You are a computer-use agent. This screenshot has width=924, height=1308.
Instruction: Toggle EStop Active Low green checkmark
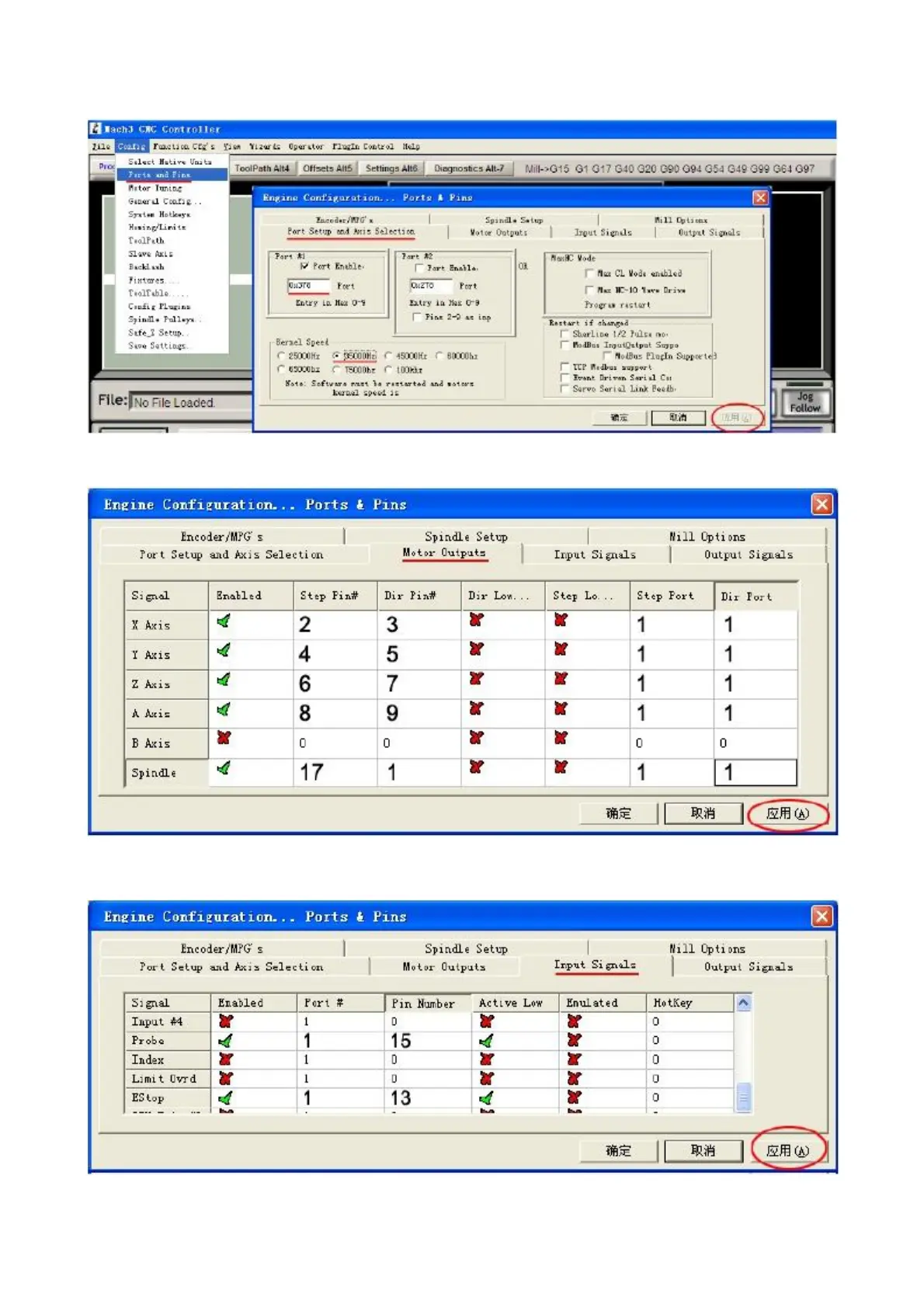point(486,1099)
